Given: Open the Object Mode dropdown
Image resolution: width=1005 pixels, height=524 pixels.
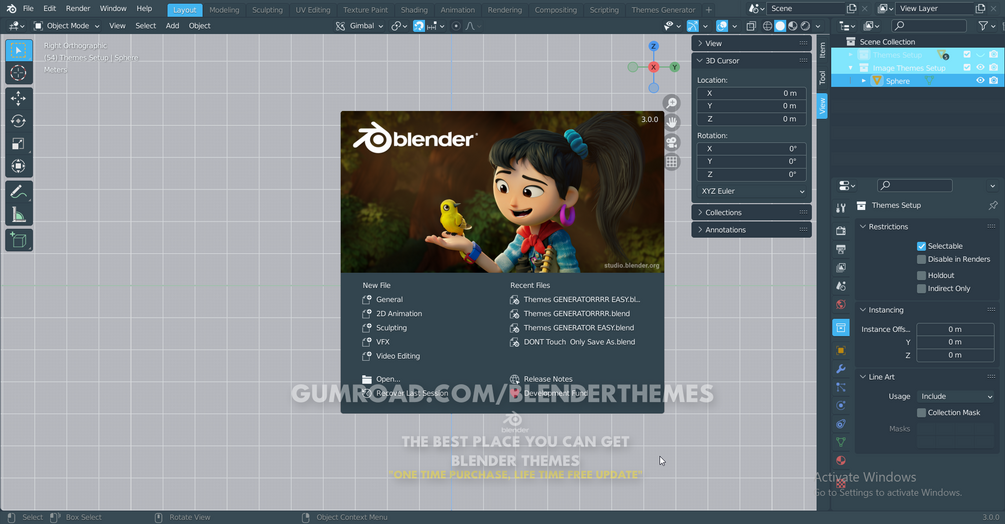Looking at the screenshot, I should click(x=67, y=26).
